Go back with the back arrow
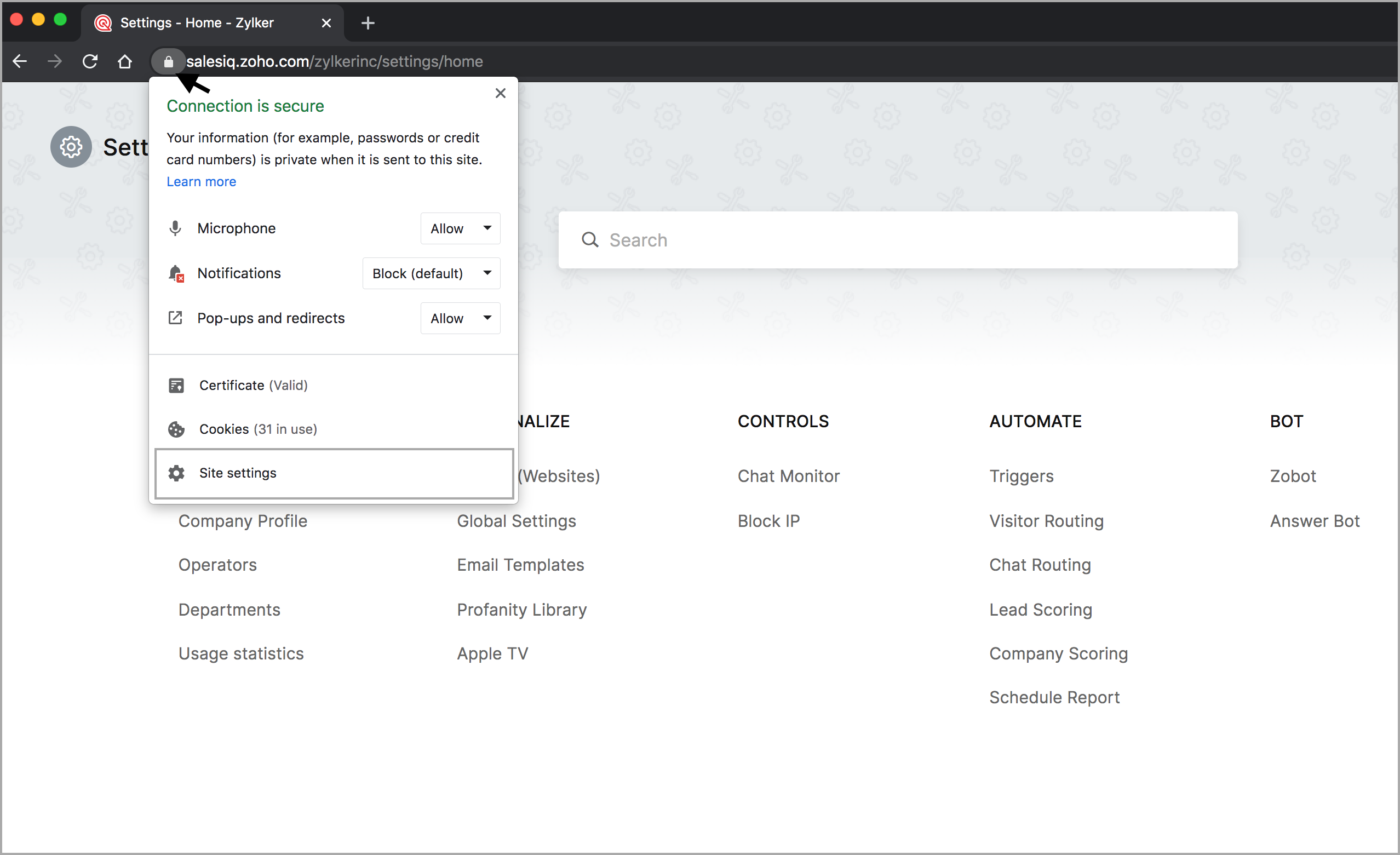Screen dimensions: 1400x855 coord(20,61)
